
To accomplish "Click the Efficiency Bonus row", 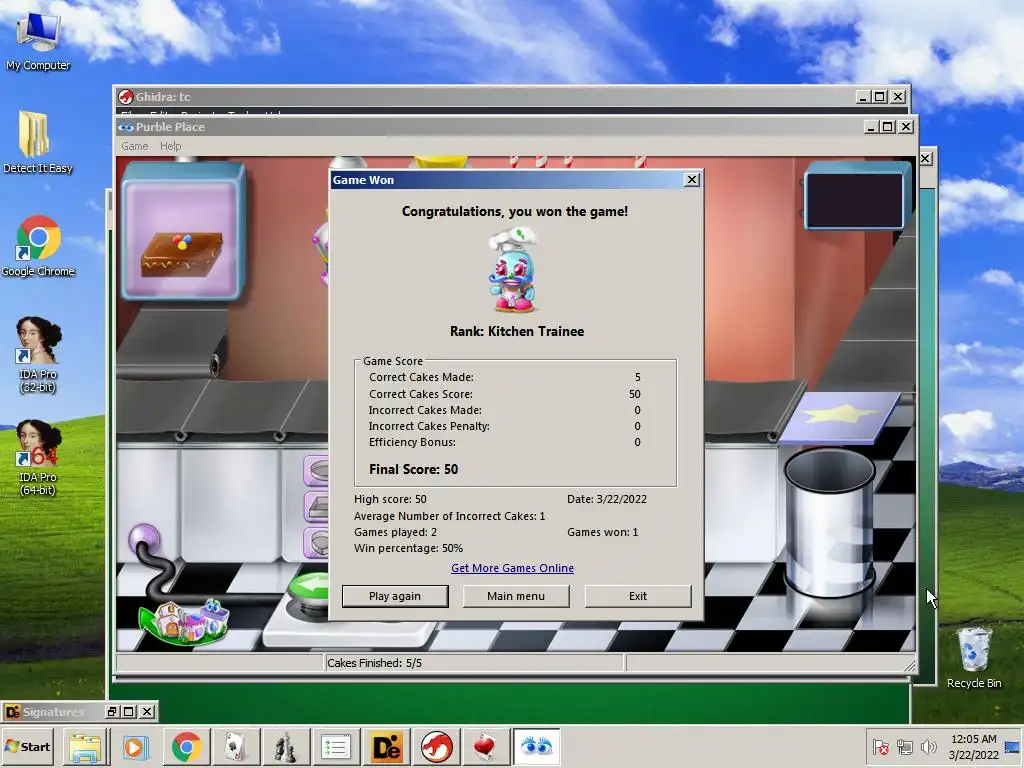I will tap(505, 442).
